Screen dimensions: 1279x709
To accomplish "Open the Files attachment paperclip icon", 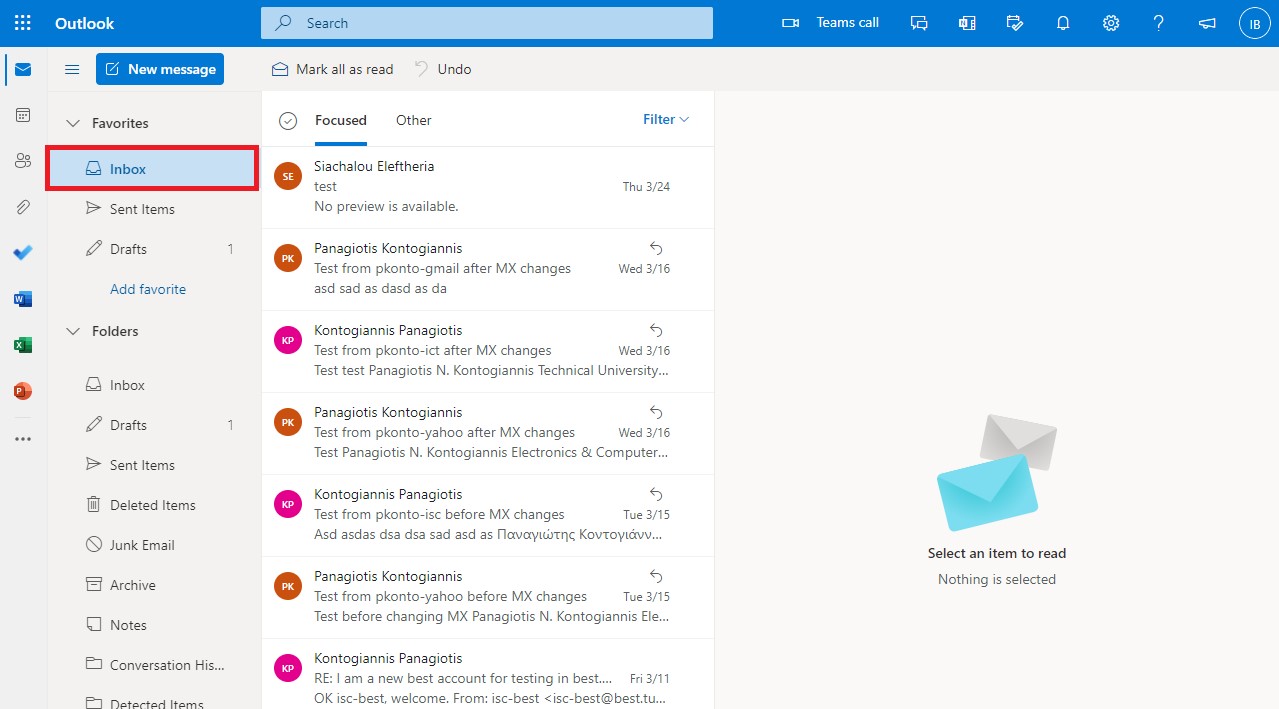I will [23, 207].
